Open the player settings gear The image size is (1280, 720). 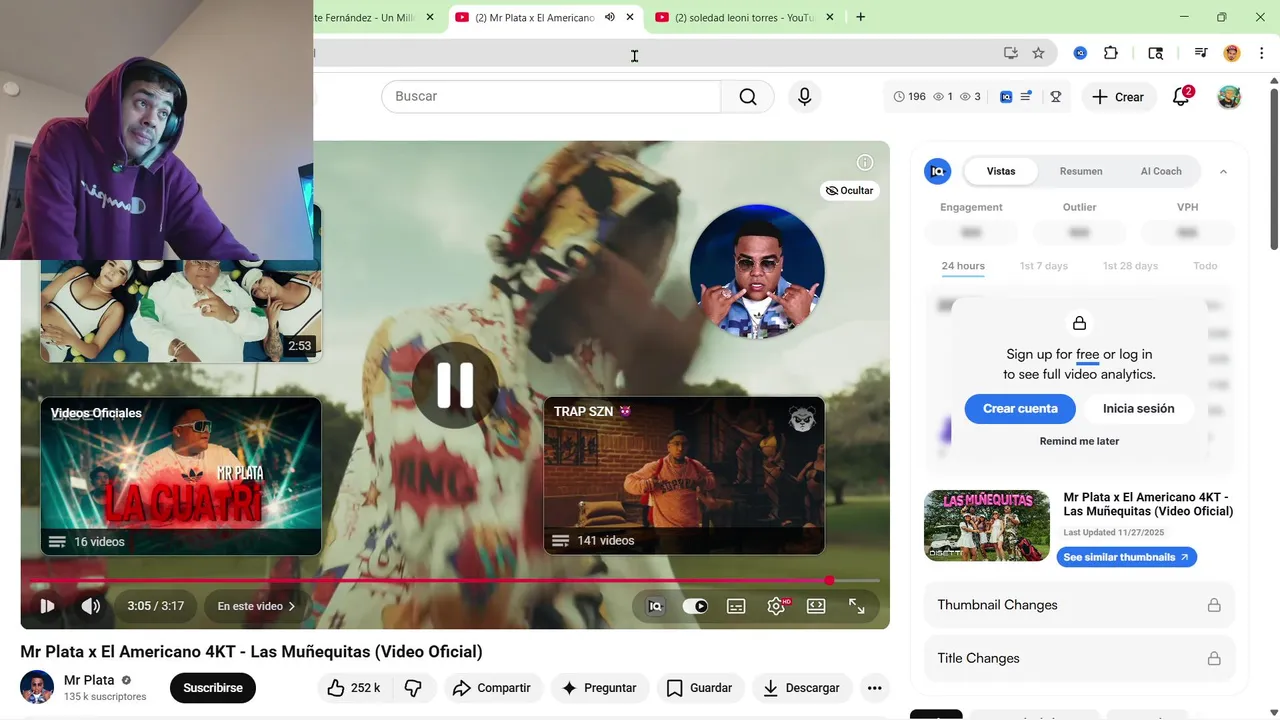click(x=776, y=606)
